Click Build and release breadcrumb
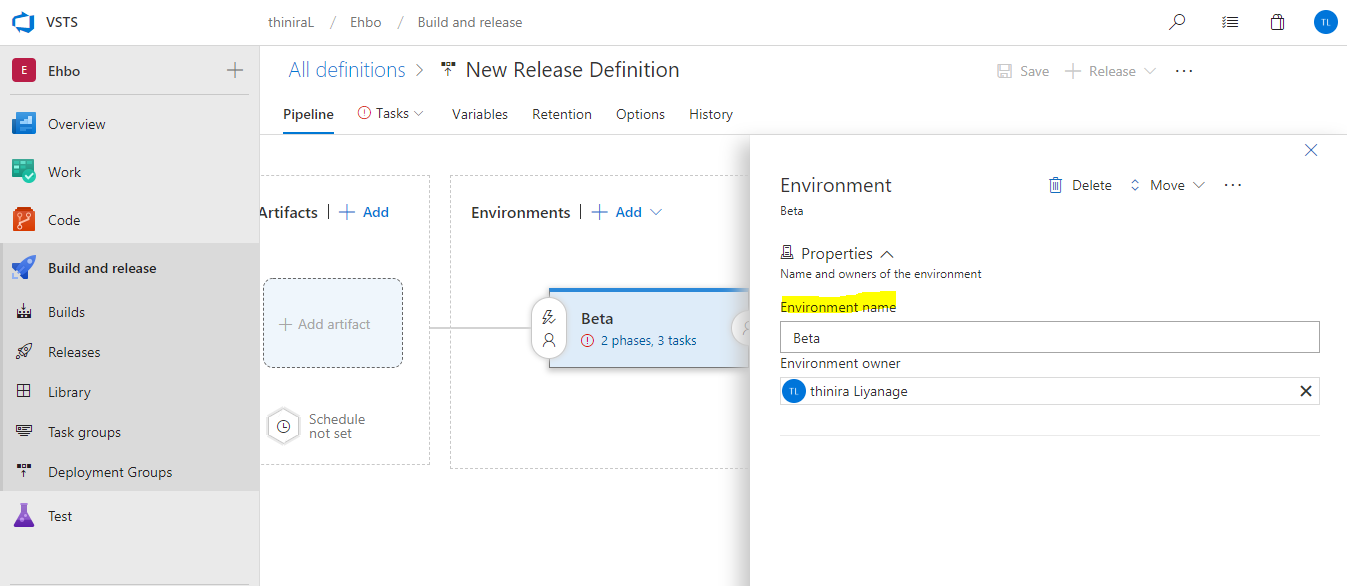The image size is (1347, 586). pyautogui.click(x=470, y=22)
